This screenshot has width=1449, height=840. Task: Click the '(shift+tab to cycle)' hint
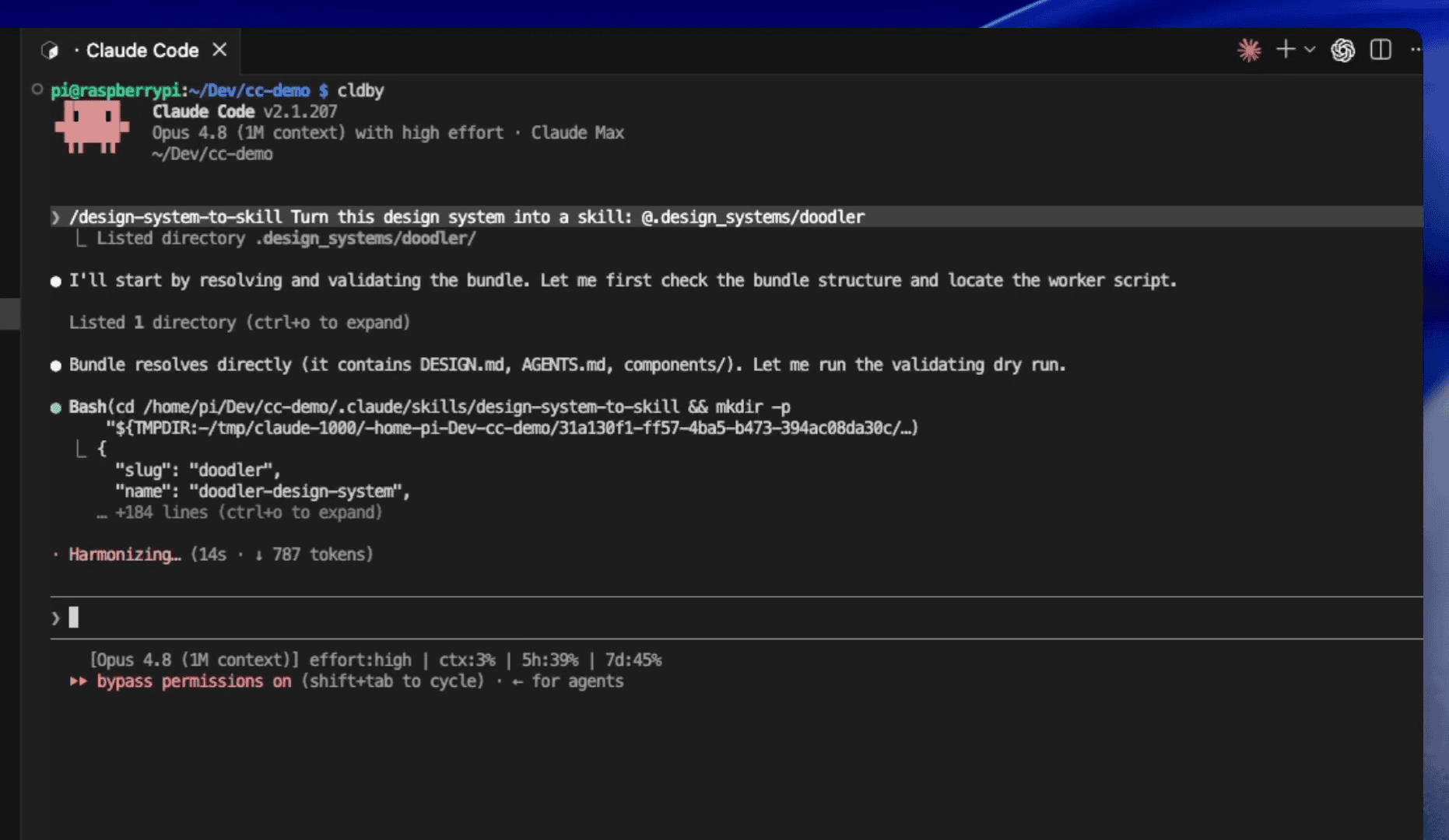pos(392,681)
